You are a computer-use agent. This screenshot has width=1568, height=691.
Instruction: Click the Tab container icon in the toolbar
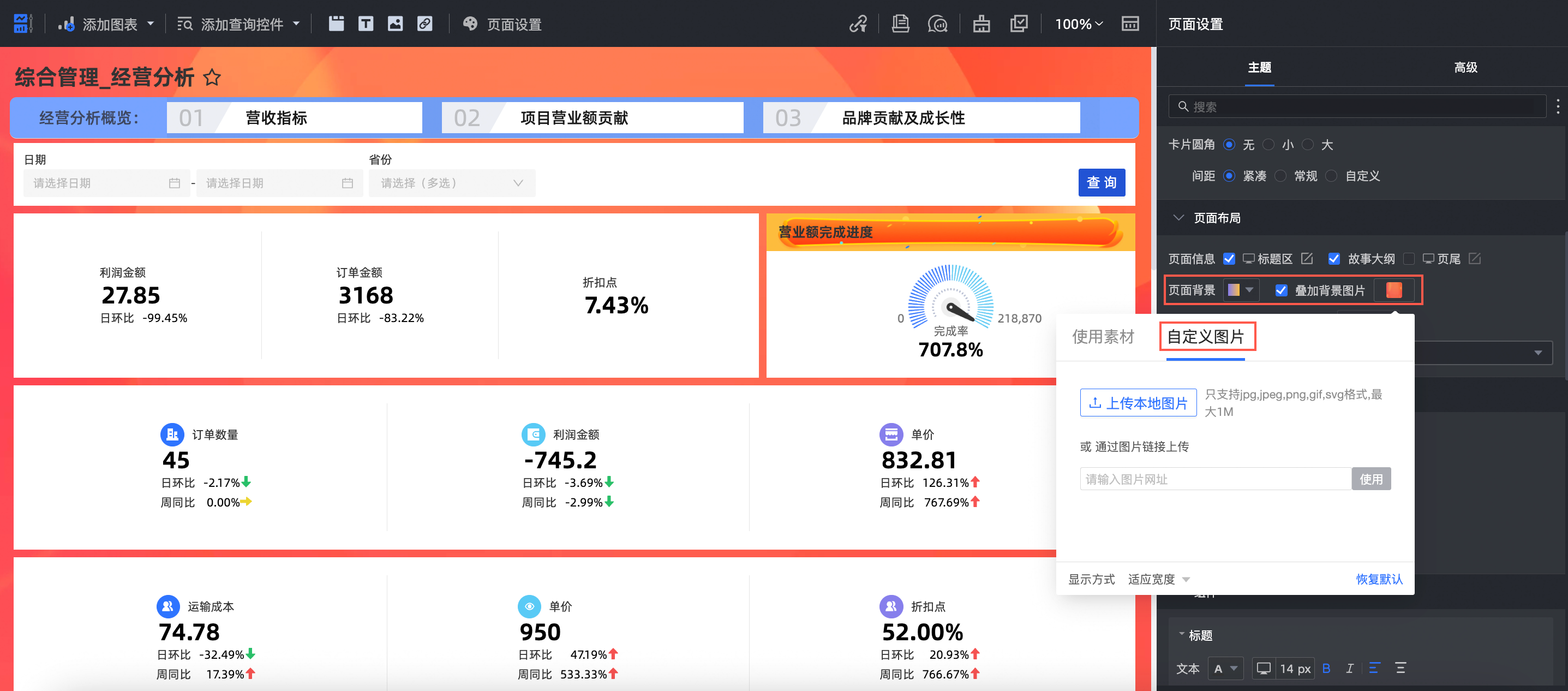click(336, 24)
